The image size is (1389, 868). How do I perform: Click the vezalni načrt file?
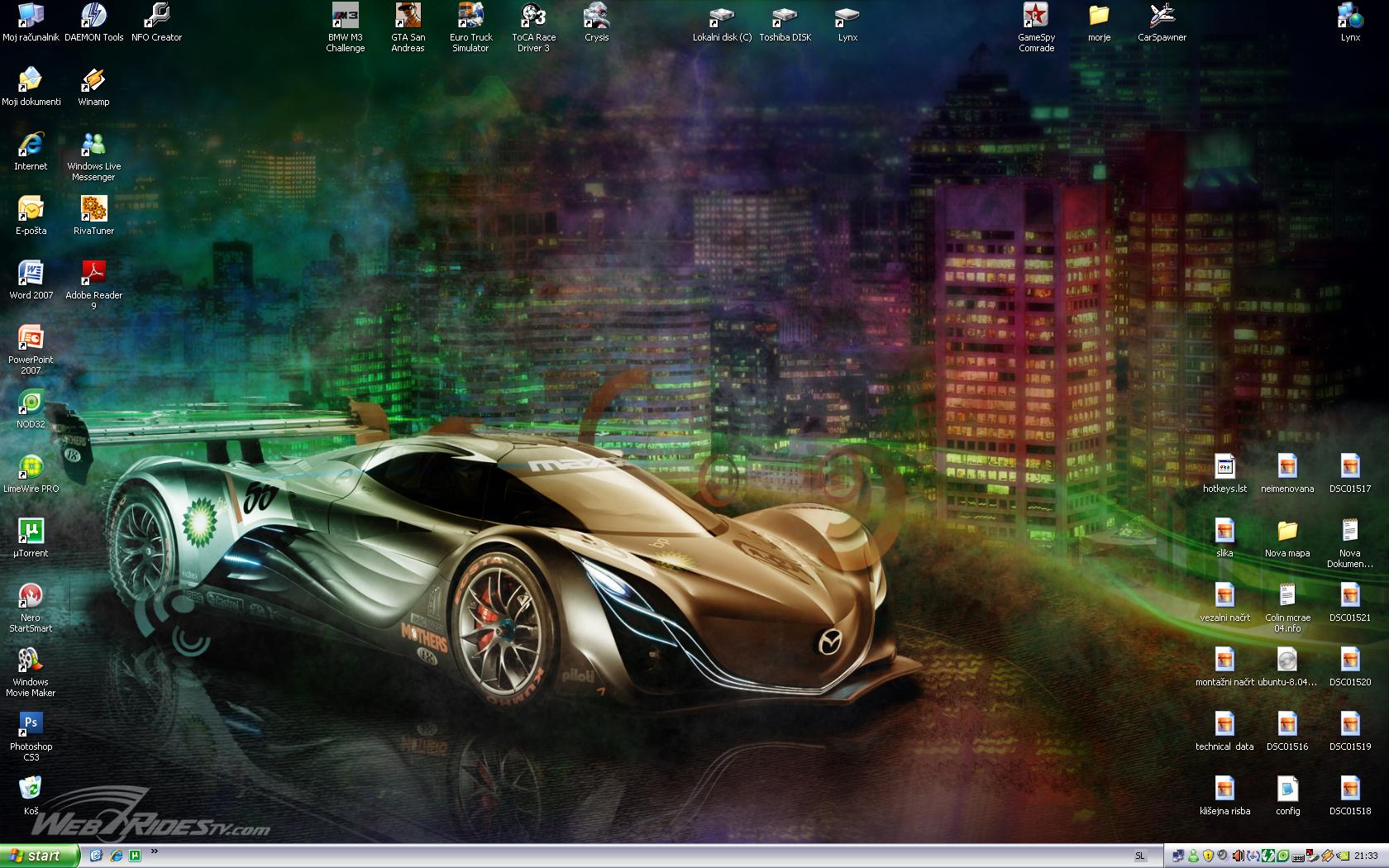1224,603
